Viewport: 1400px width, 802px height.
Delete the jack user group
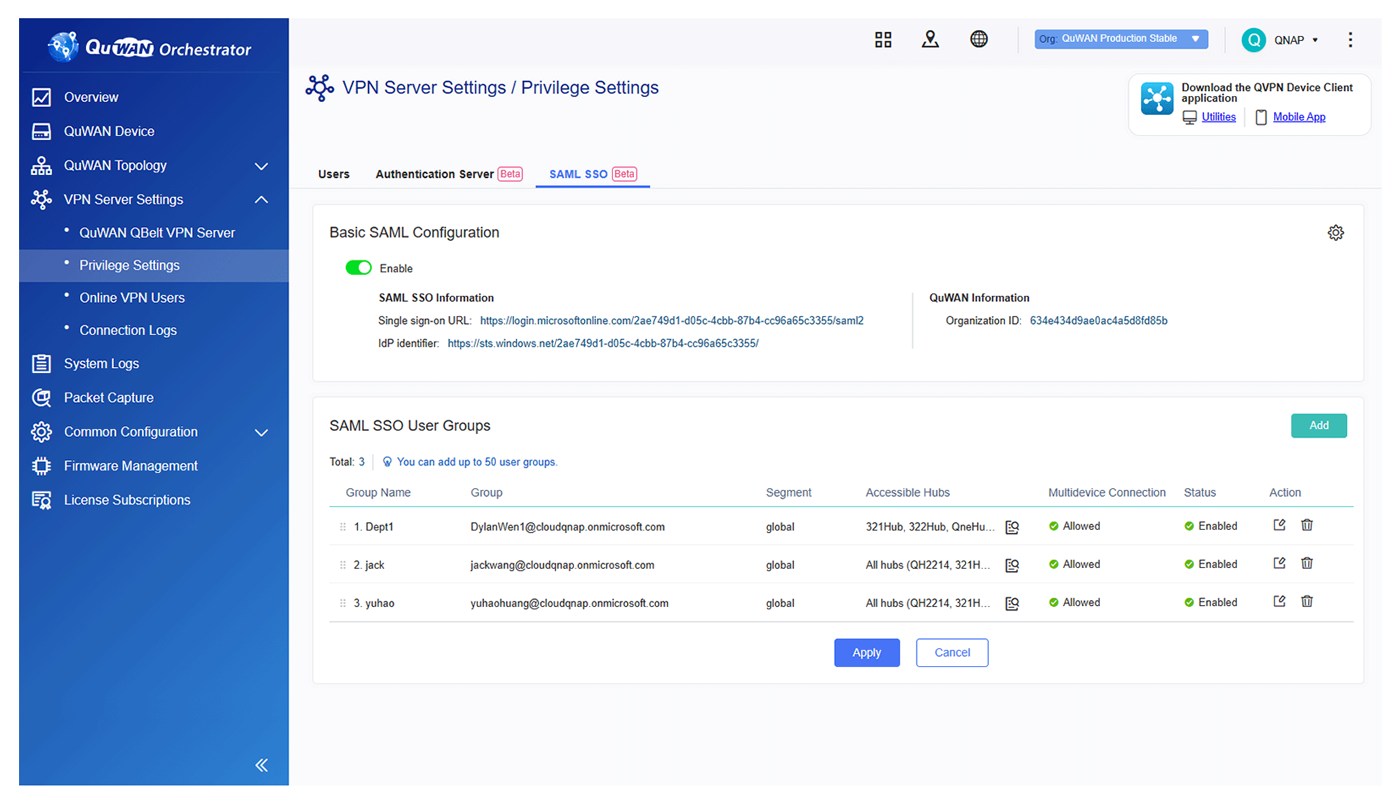click(1307, 563)
